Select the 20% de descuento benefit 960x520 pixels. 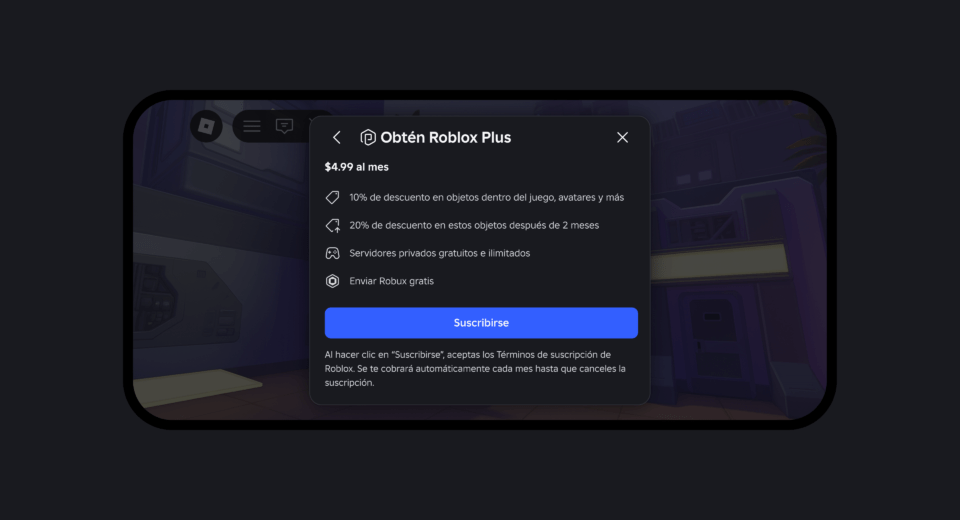click(x=474, y=225)
